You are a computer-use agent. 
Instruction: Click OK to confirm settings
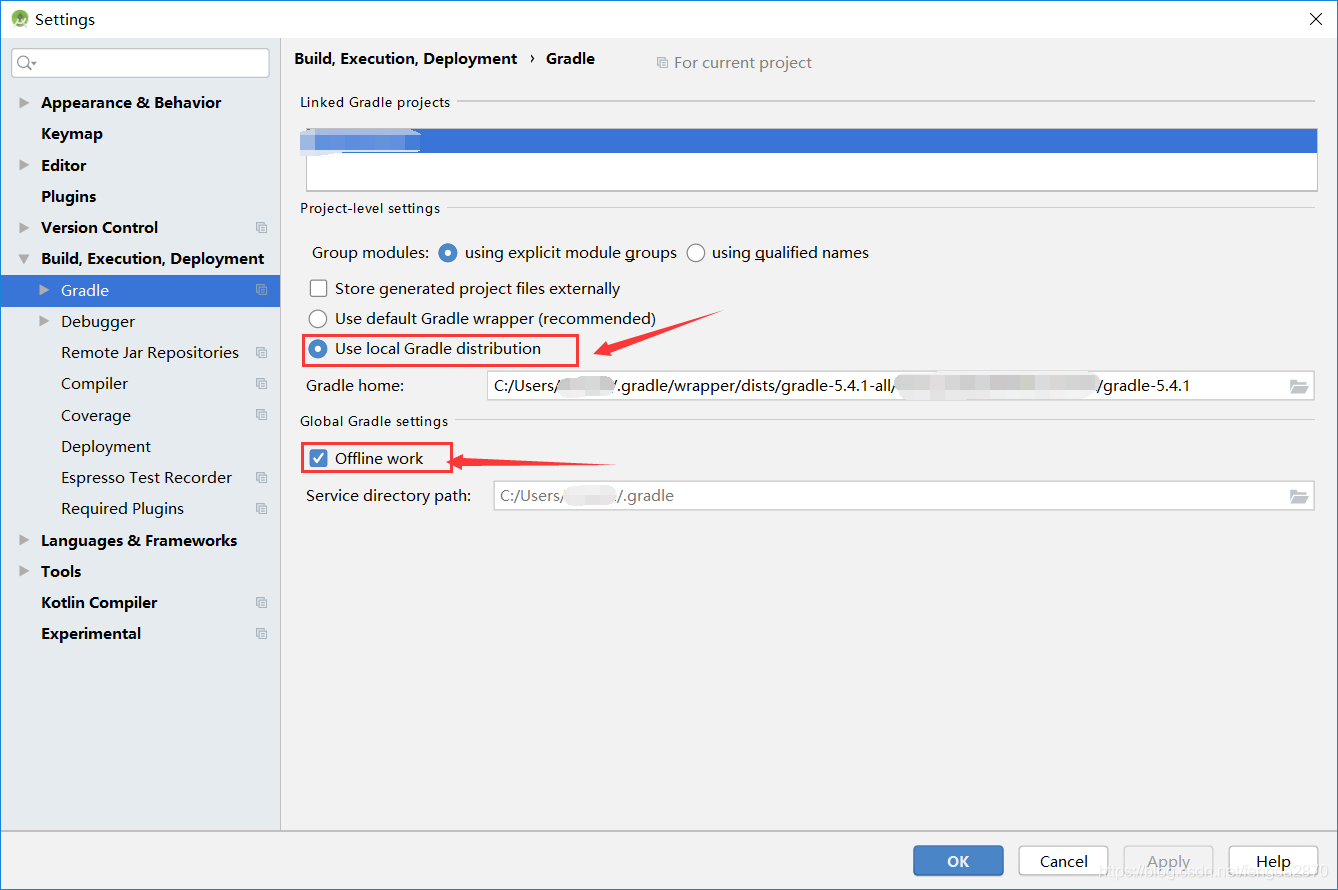pos(958,861)
